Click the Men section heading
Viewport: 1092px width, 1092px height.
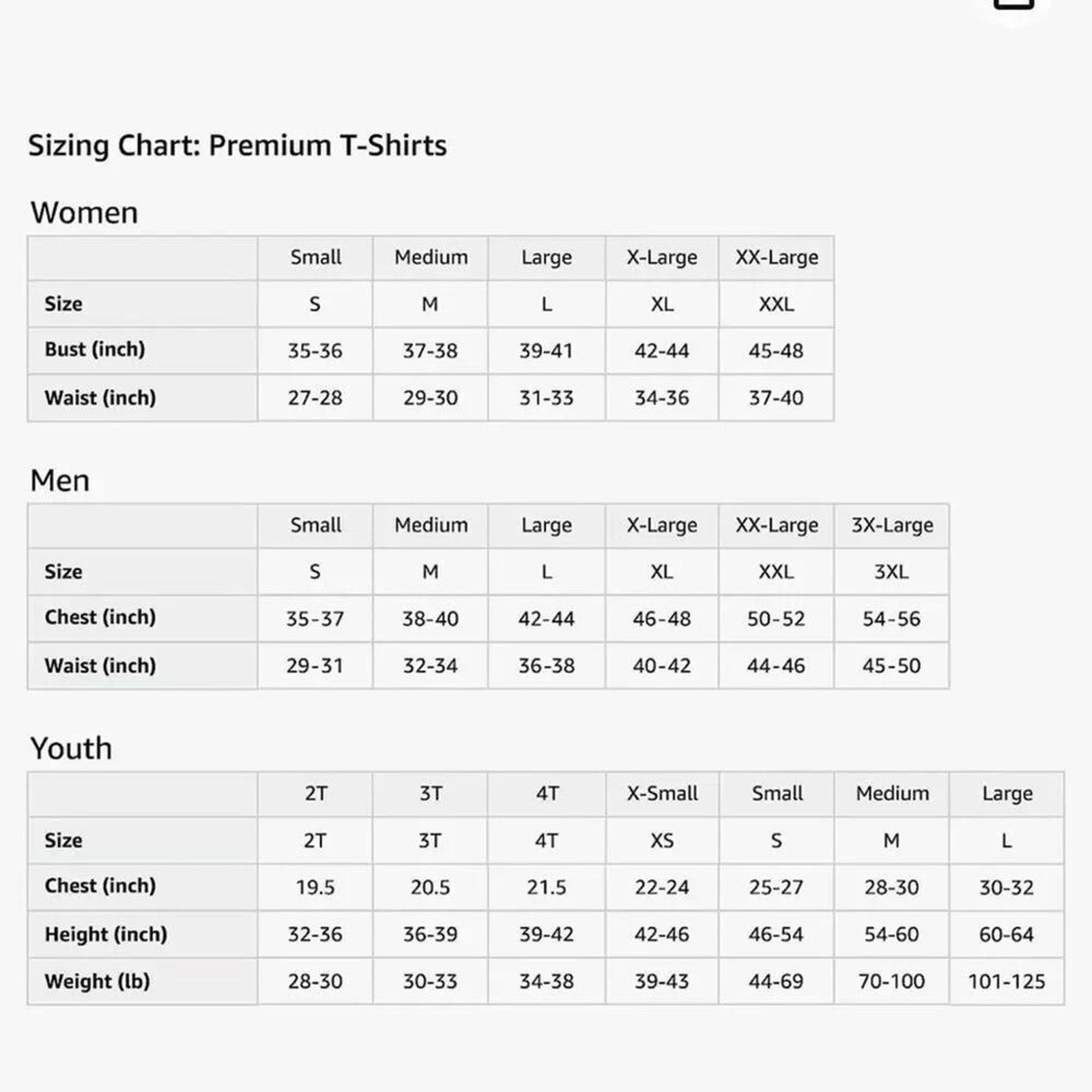coord(60,480)
